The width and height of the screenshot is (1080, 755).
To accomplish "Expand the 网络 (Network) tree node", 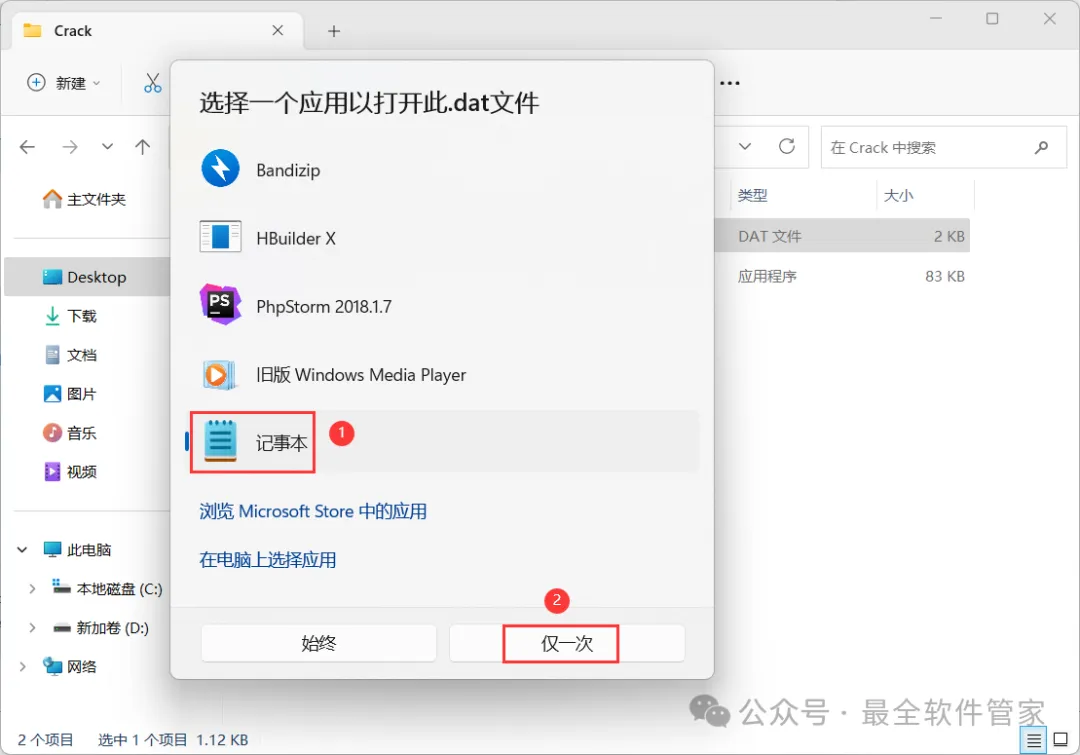I will click(x=22, y=666).
